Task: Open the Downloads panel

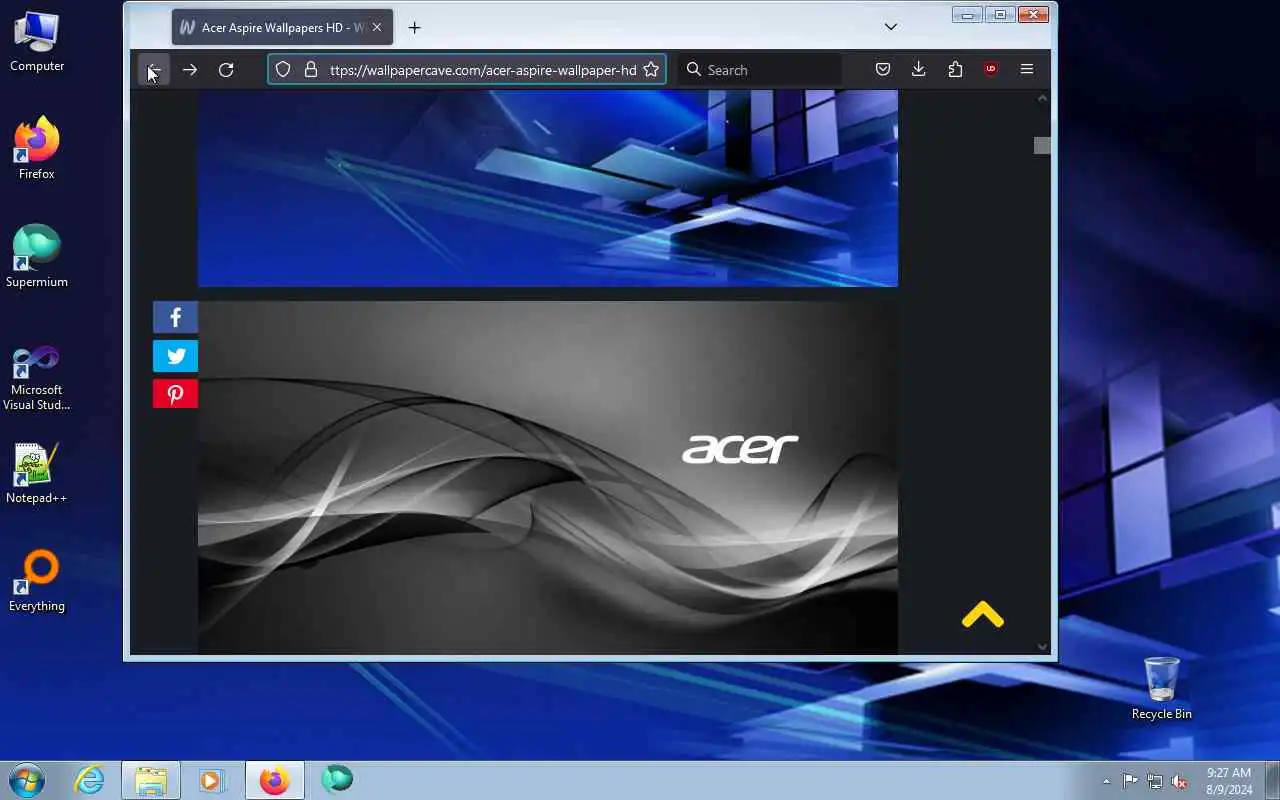Action: 919,69
